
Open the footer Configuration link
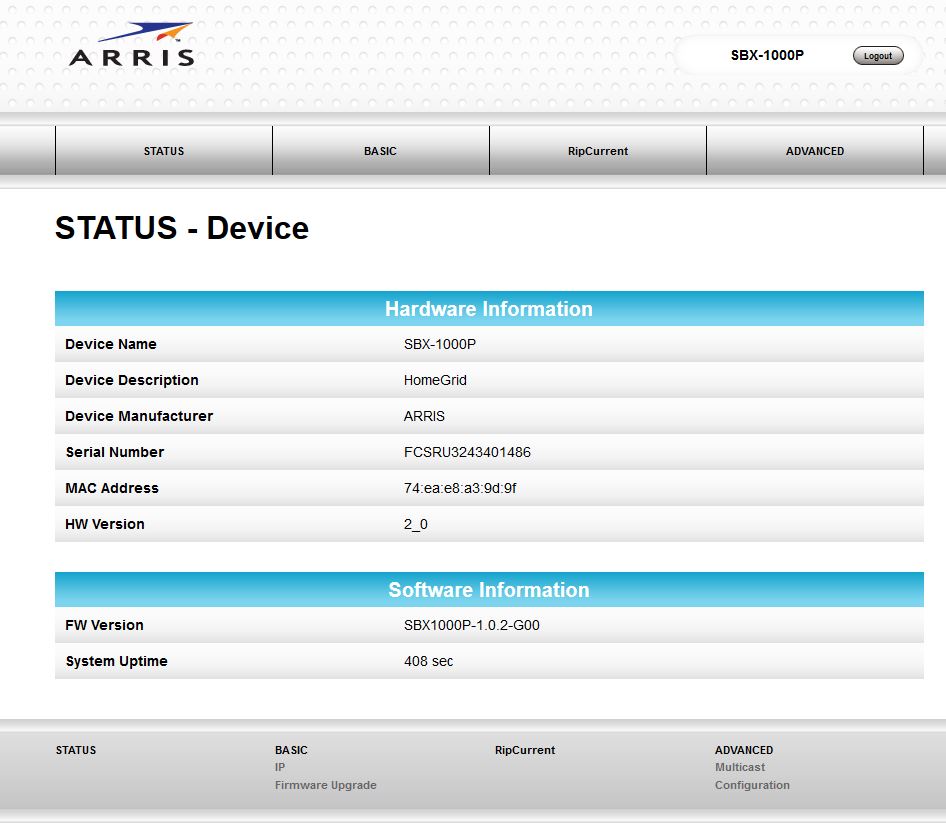[752, 785]
